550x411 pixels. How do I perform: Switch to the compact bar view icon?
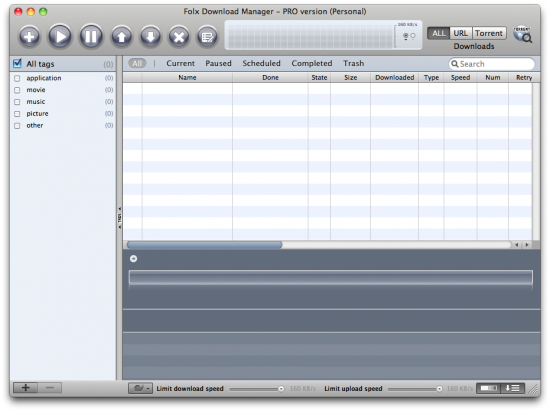488,388
